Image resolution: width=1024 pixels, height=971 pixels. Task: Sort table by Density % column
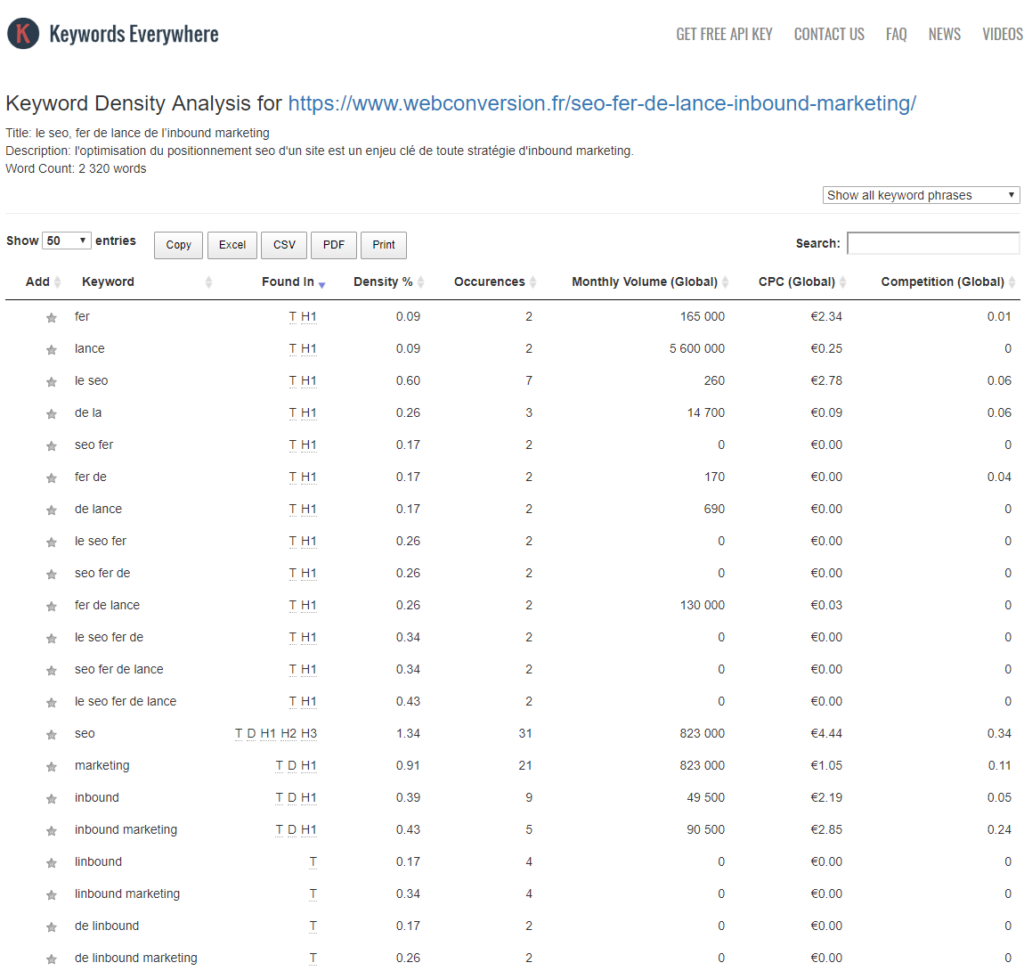pos(383,282)
